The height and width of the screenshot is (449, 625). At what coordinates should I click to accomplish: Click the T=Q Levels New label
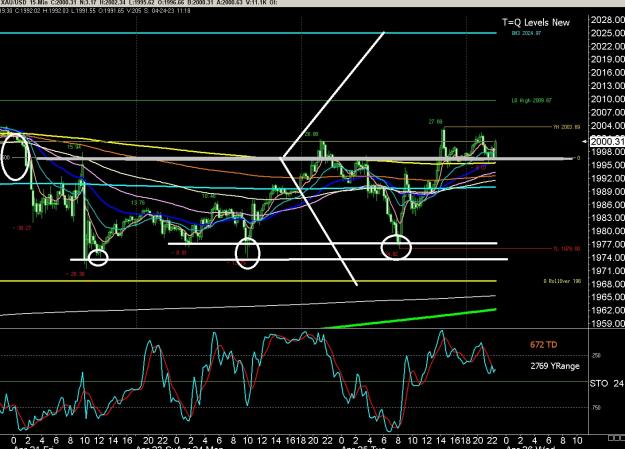[536, 23]
